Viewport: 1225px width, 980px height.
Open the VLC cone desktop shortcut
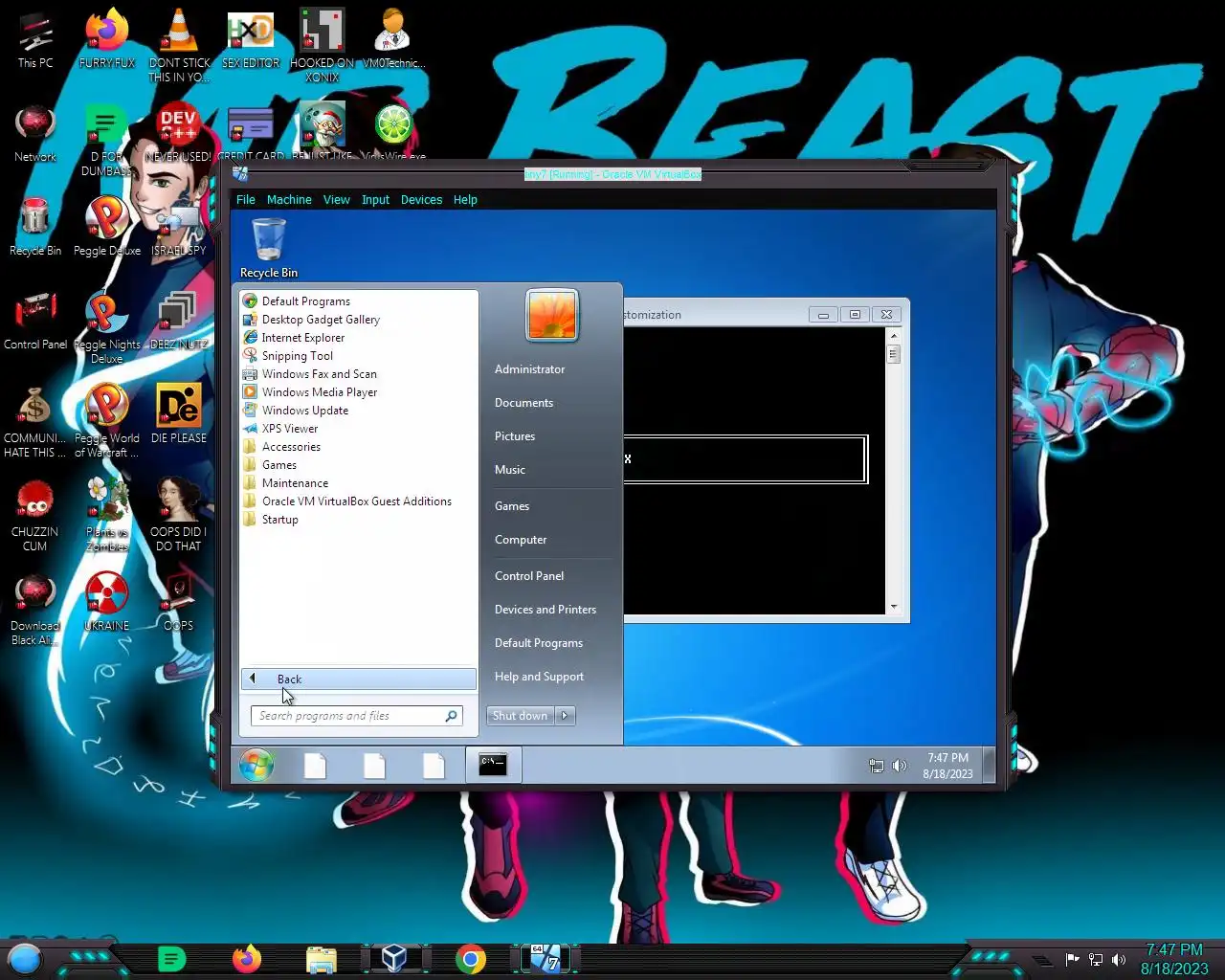coord(179,45)
